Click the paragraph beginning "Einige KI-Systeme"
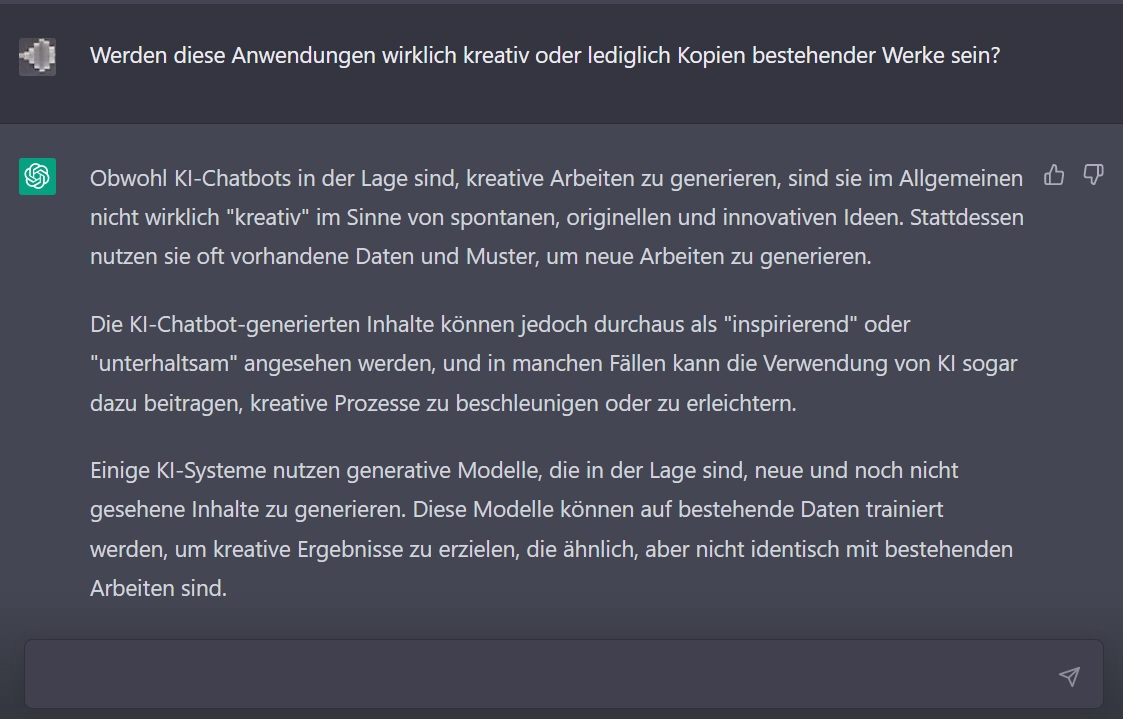 coord(551,529)
